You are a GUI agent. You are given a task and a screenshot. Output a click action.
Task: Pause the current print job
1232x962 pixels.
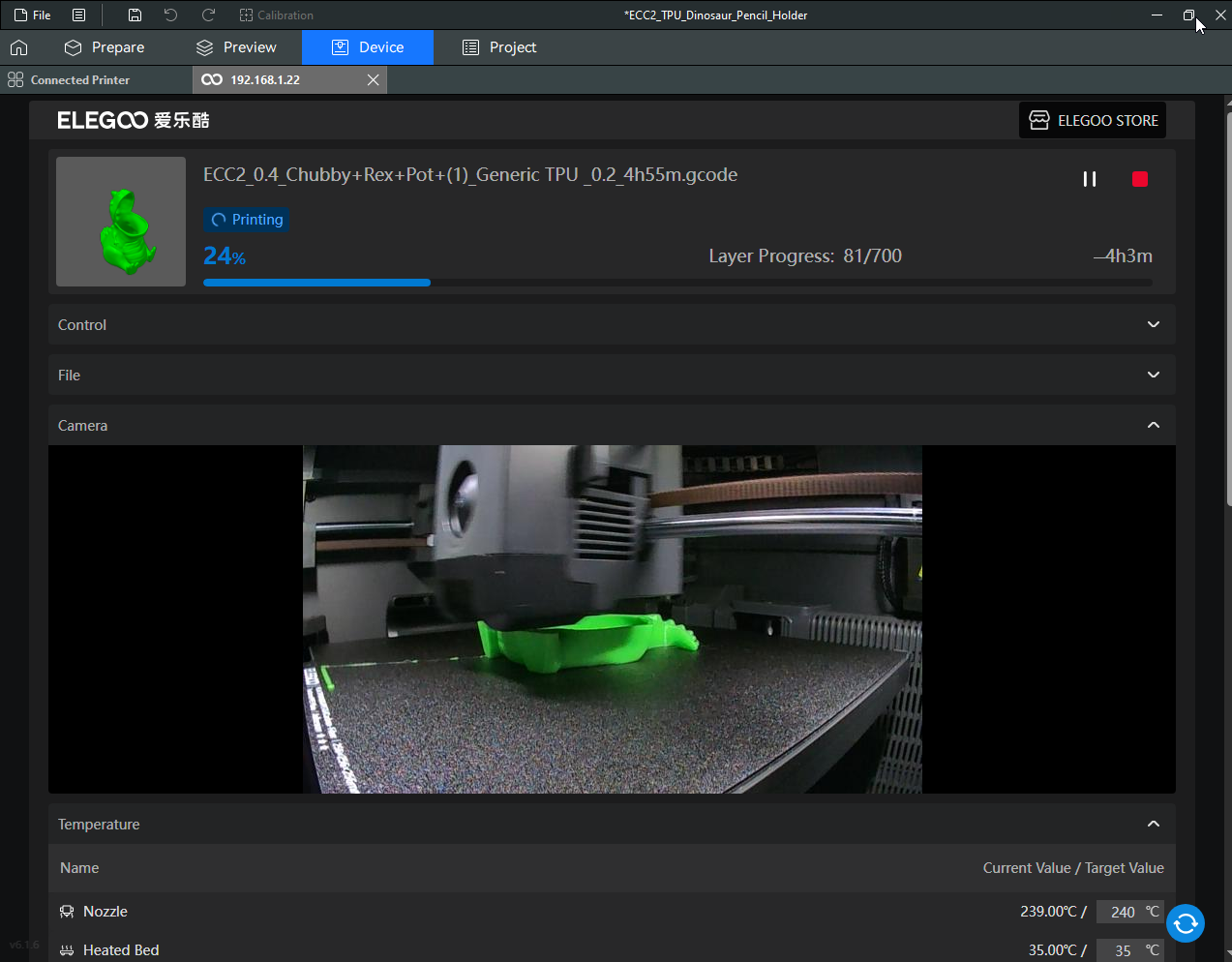point(1089,179)
